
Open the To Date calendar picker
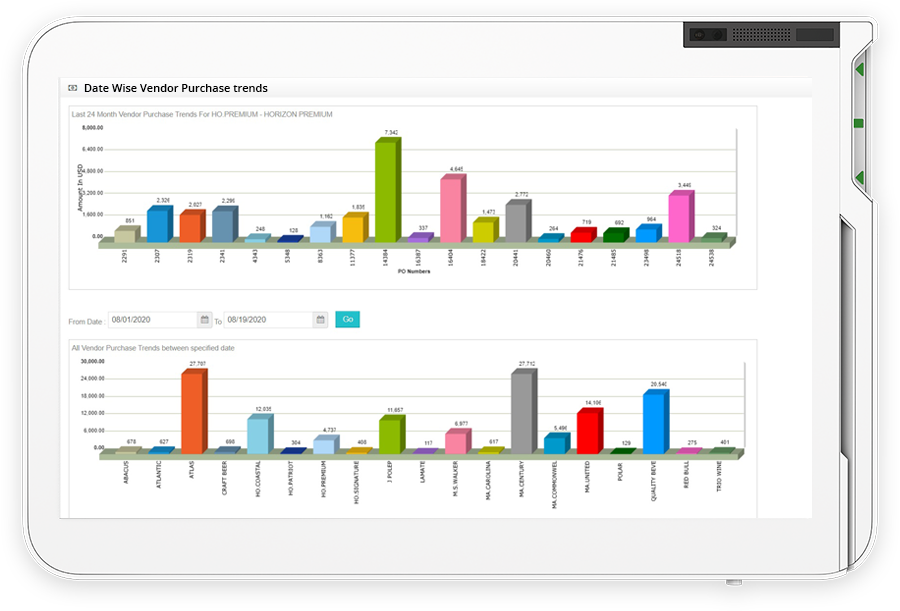click(x=320, y=320)
